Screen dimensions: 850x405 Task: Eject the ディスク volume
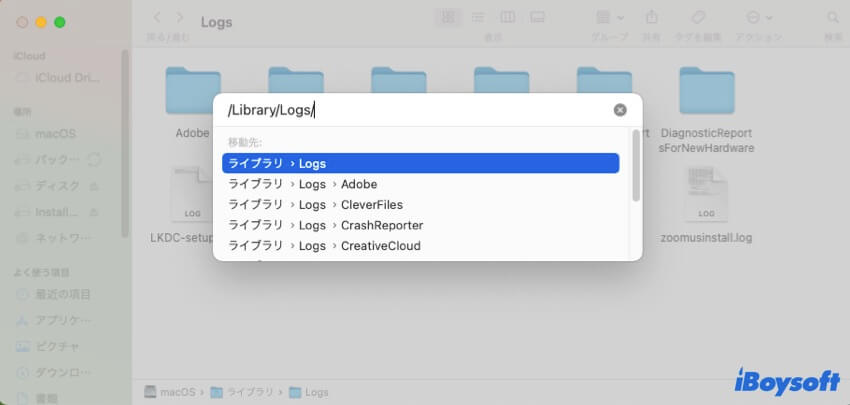94,186
